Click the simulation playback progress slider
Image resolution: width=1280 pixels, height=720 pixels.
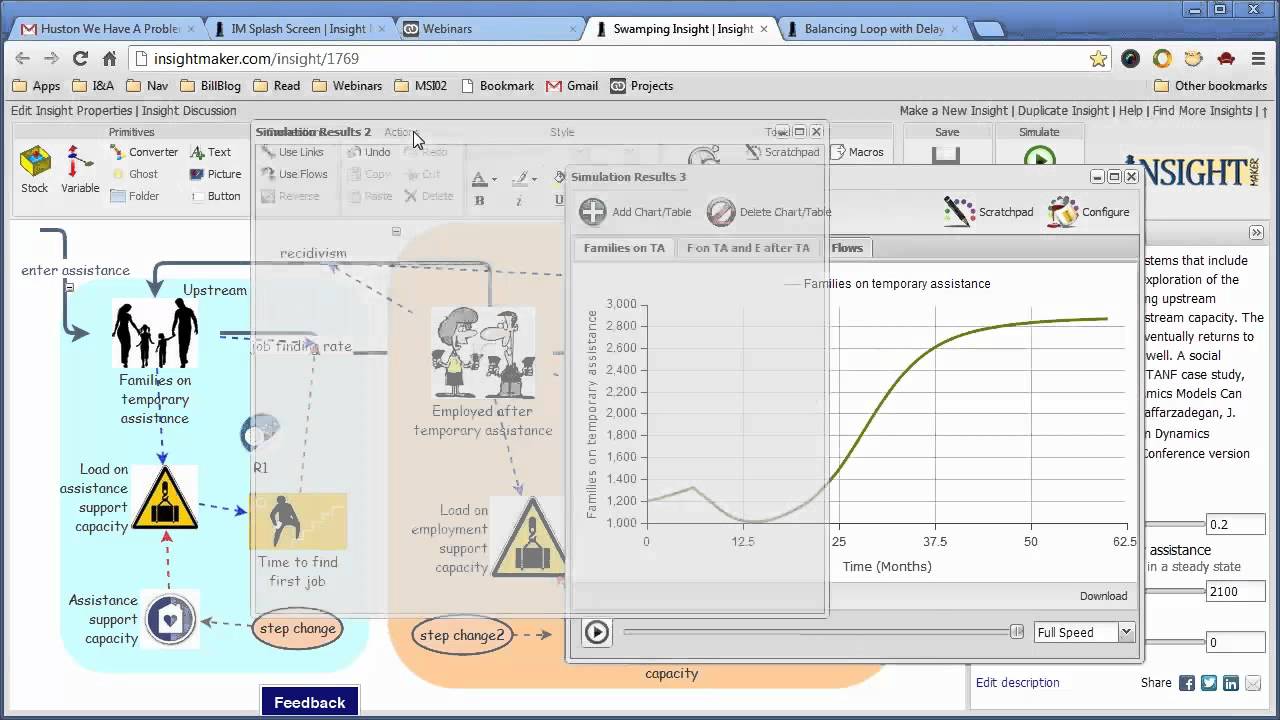[822, 632]
